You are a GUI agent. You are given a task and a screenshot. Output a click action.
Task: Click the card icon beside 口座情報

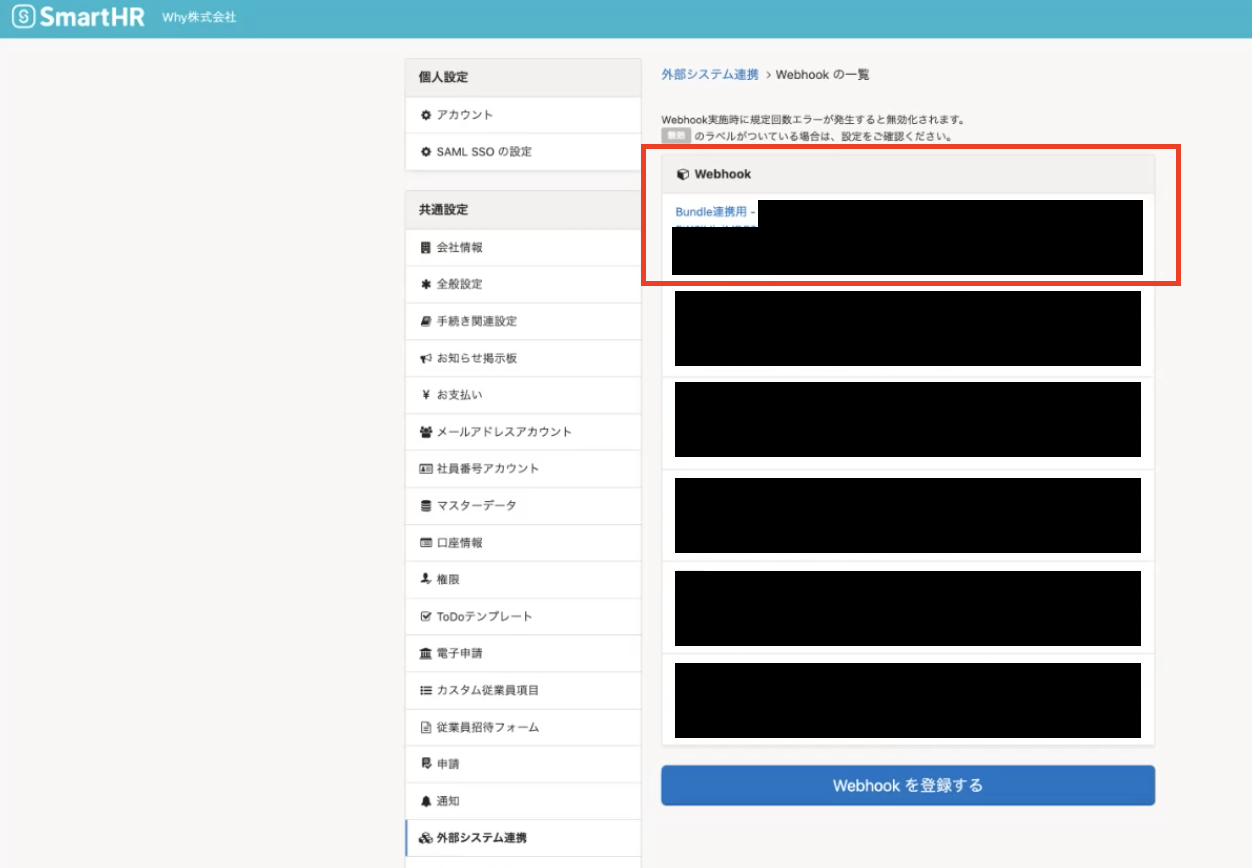[x=426, y=543]
